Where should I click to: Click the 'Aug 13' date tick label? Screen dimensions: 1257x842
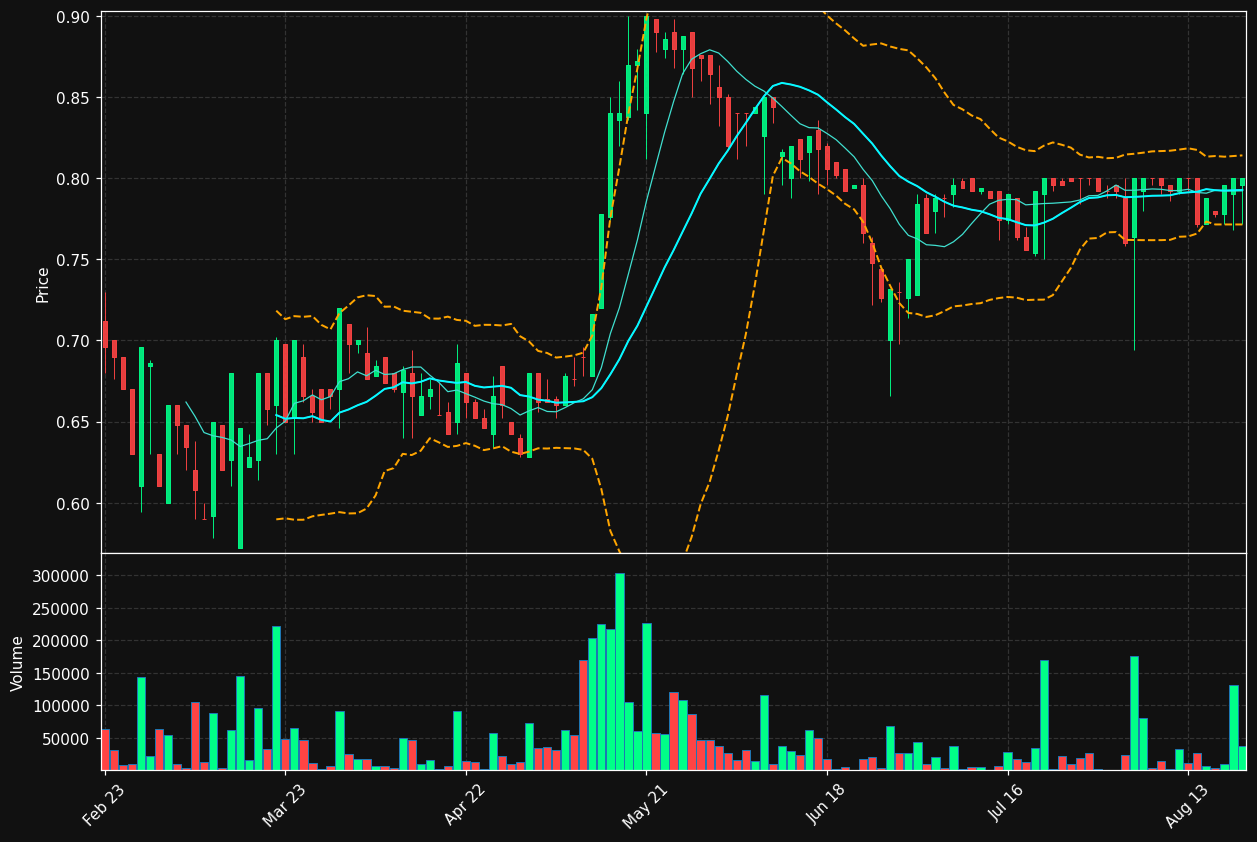click(x=1187, y=804)
